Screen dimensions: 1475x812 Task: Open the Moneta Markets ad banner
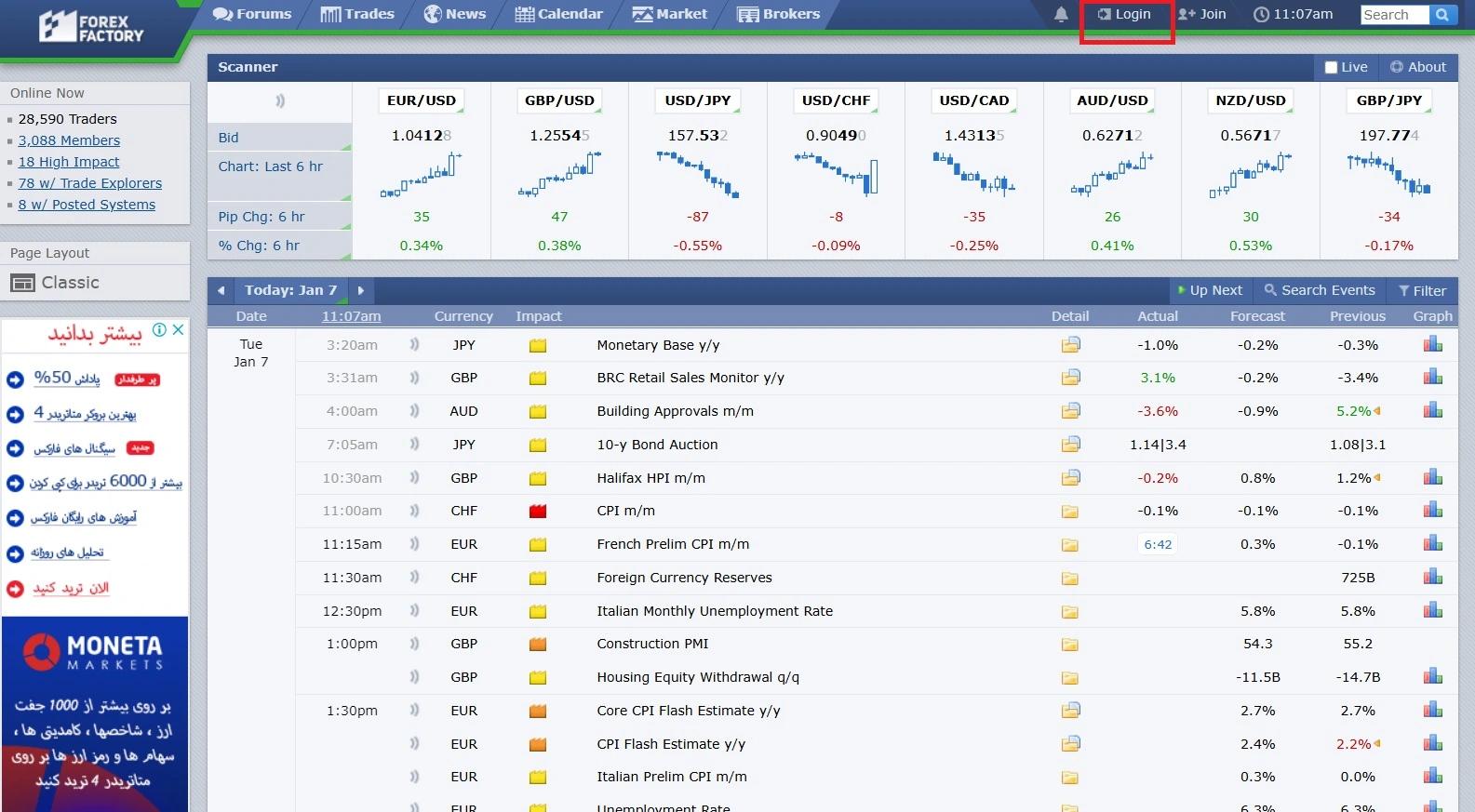(x=95, y=713)
